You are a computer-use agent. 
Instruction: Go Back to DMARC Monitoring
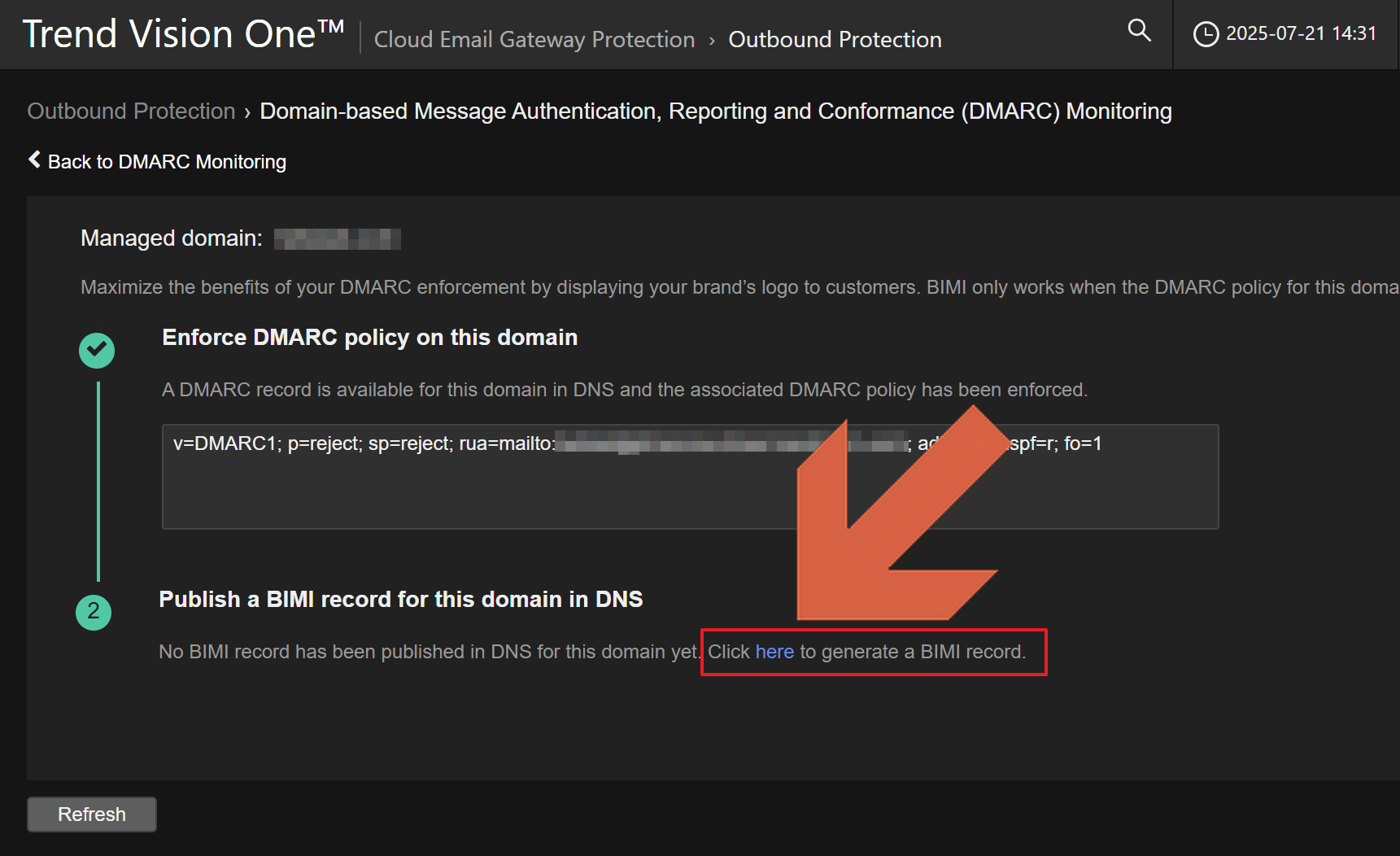(x=167, y=162)
